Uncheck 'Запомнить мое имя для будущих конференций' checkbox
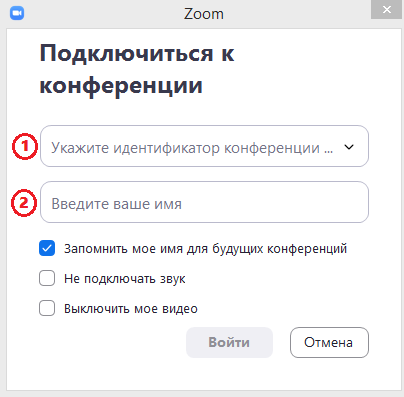Viewport: 404px width, 397px height. click(47, 248)
